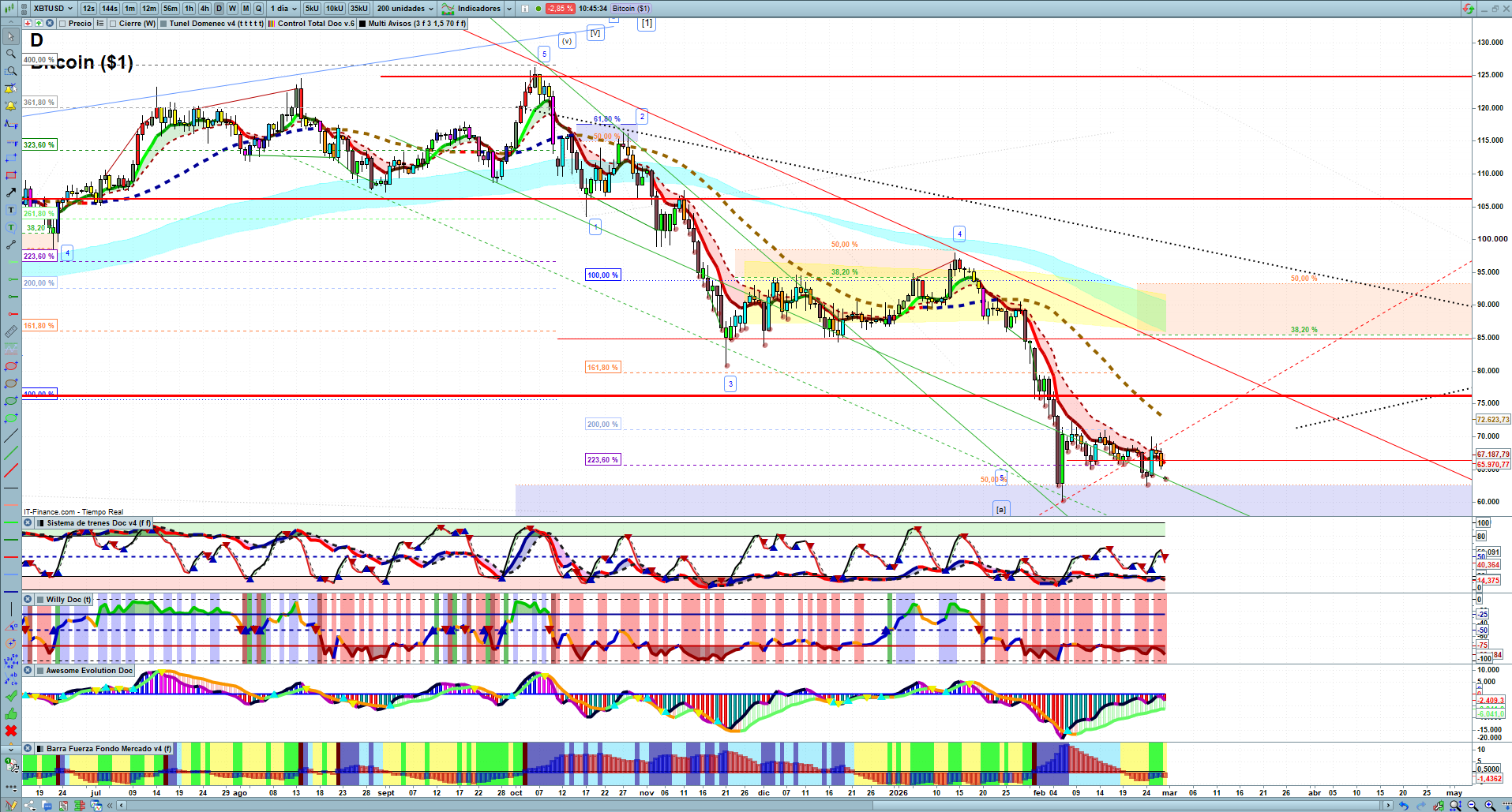Click the 35kU units button
The height and width of the screenshot is (812, 1512).
coord(359,9)
